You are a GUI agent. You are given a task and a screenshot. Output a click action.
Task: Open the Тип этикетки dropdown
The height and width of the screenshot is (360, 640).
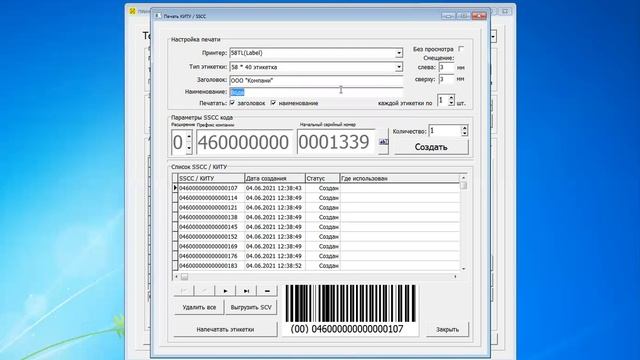pos(398,67)
